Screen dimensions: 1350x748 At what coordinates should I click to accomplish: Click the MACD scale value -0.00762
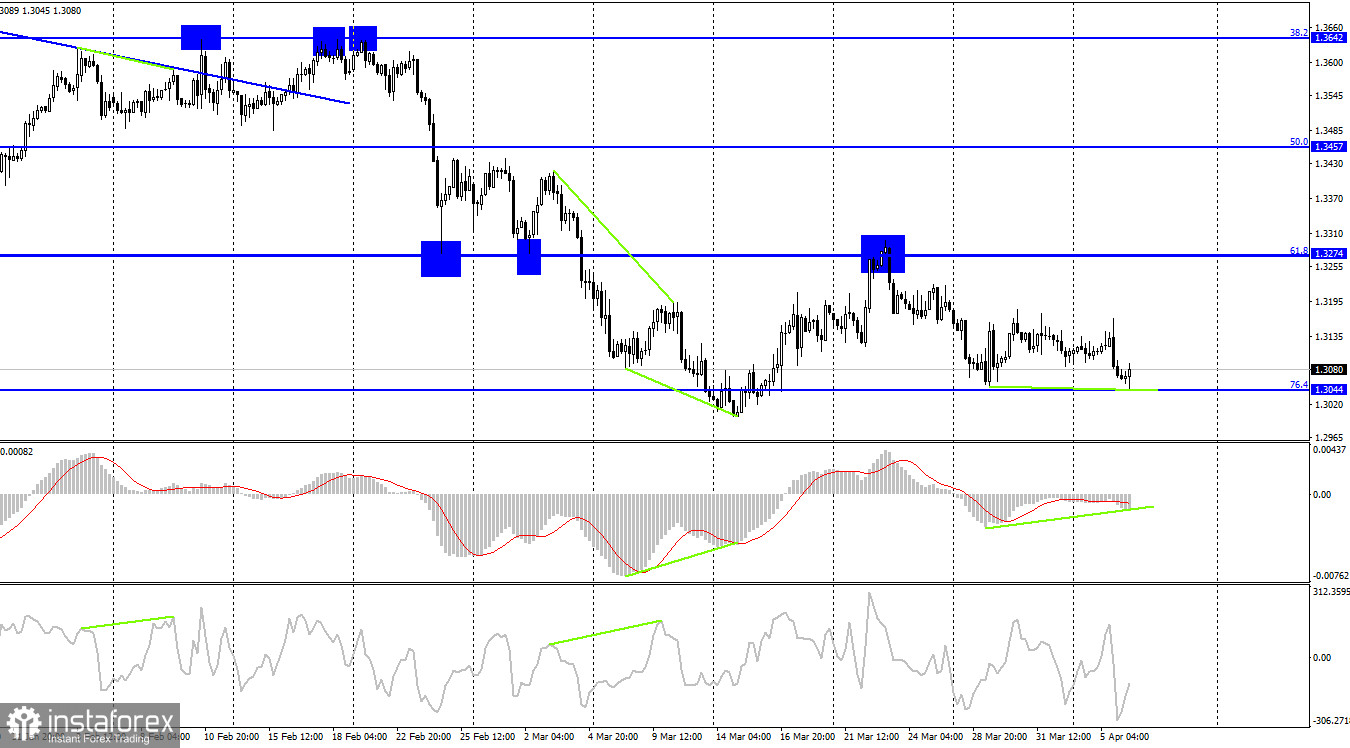(1329, 575)
